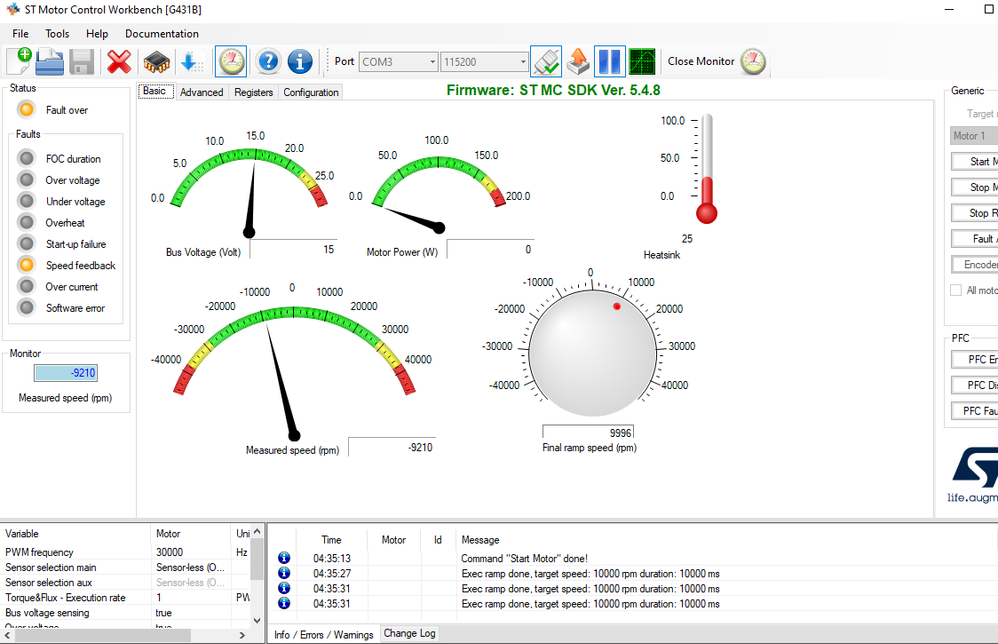Select Info / Errors / Warnings tab

click(323, 634)
